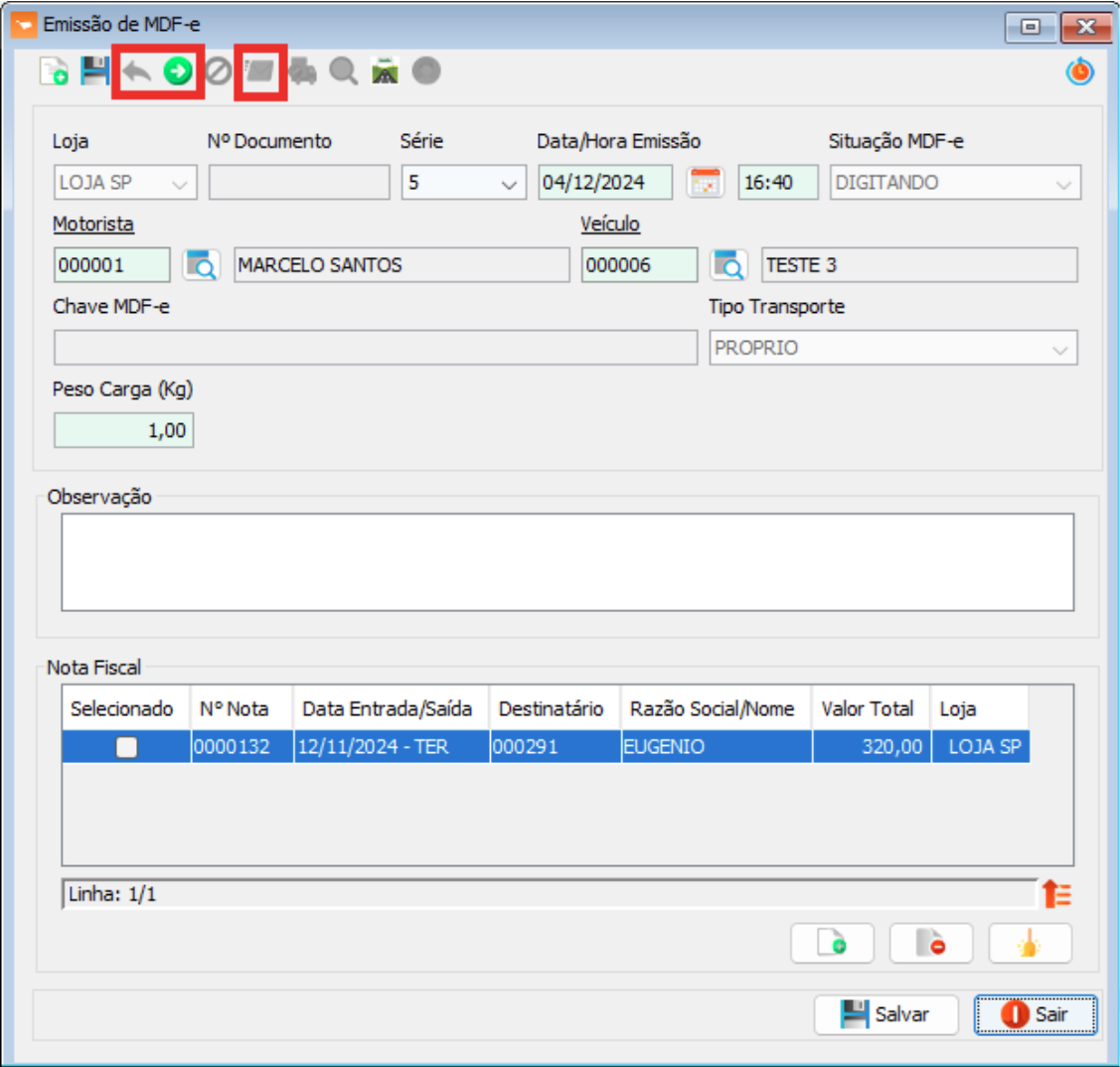Click the blue floppy disk save icon

click(94, 72)
